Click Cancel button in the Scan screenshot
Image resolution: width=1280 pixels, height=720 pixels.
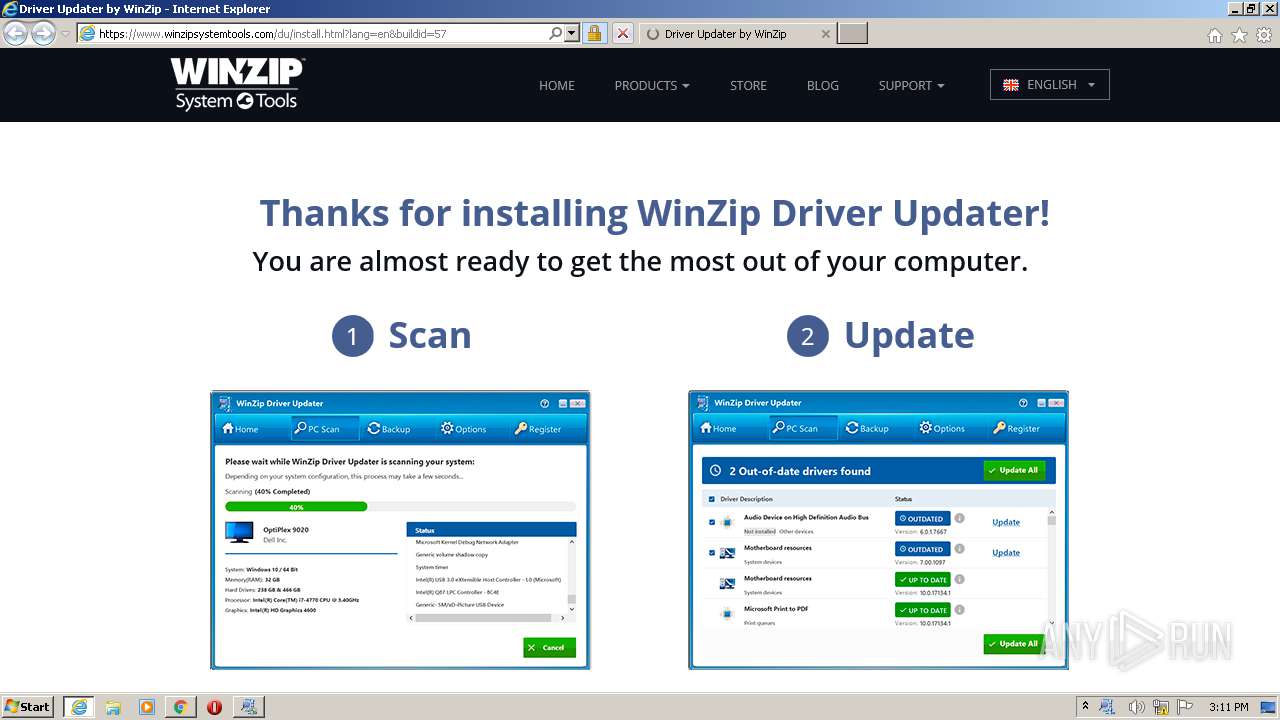click(549, 647)
